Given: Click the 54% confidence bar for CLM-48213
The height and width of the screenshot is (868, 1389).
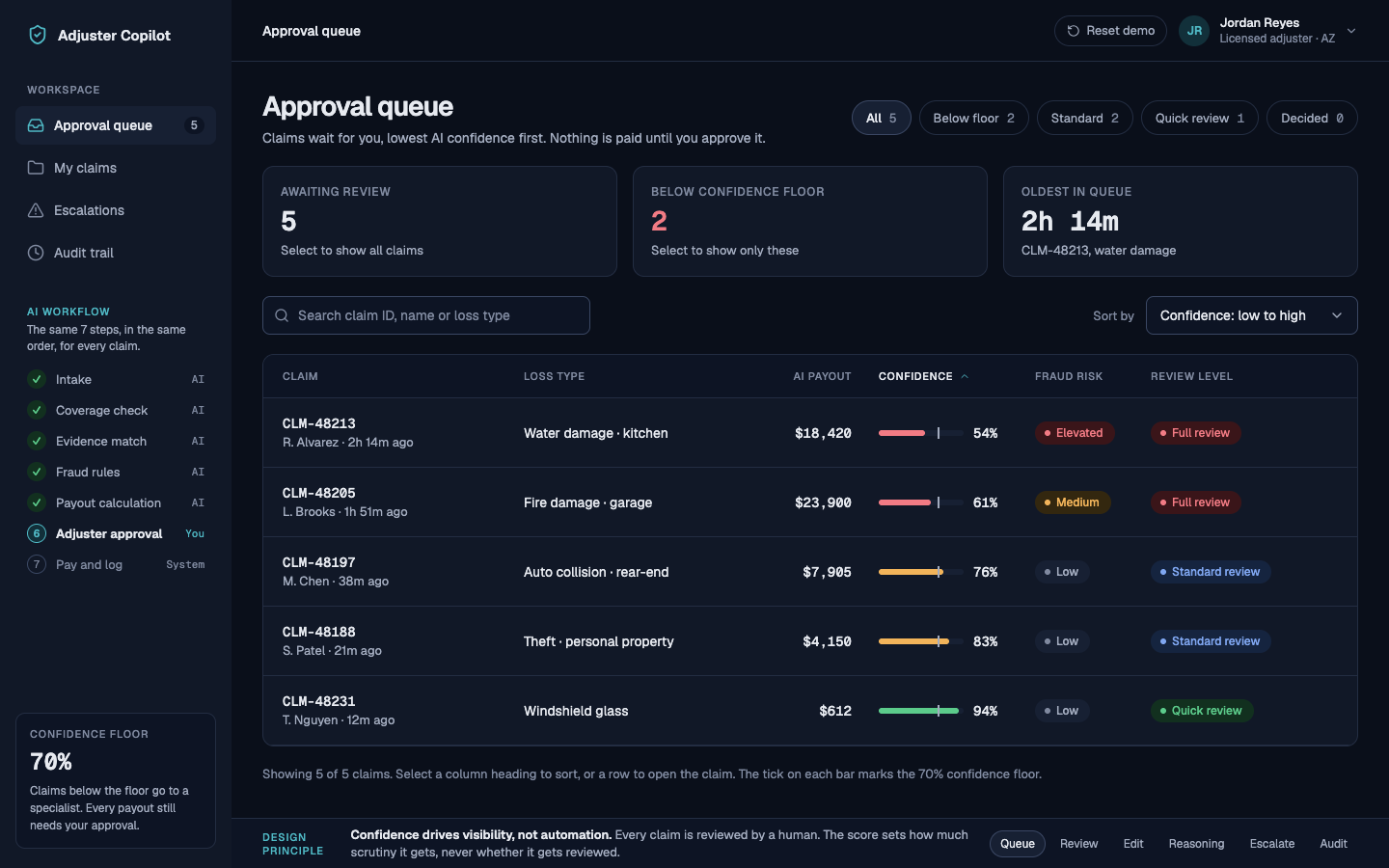Looking at the screenshot, I should tap(920, 433).
